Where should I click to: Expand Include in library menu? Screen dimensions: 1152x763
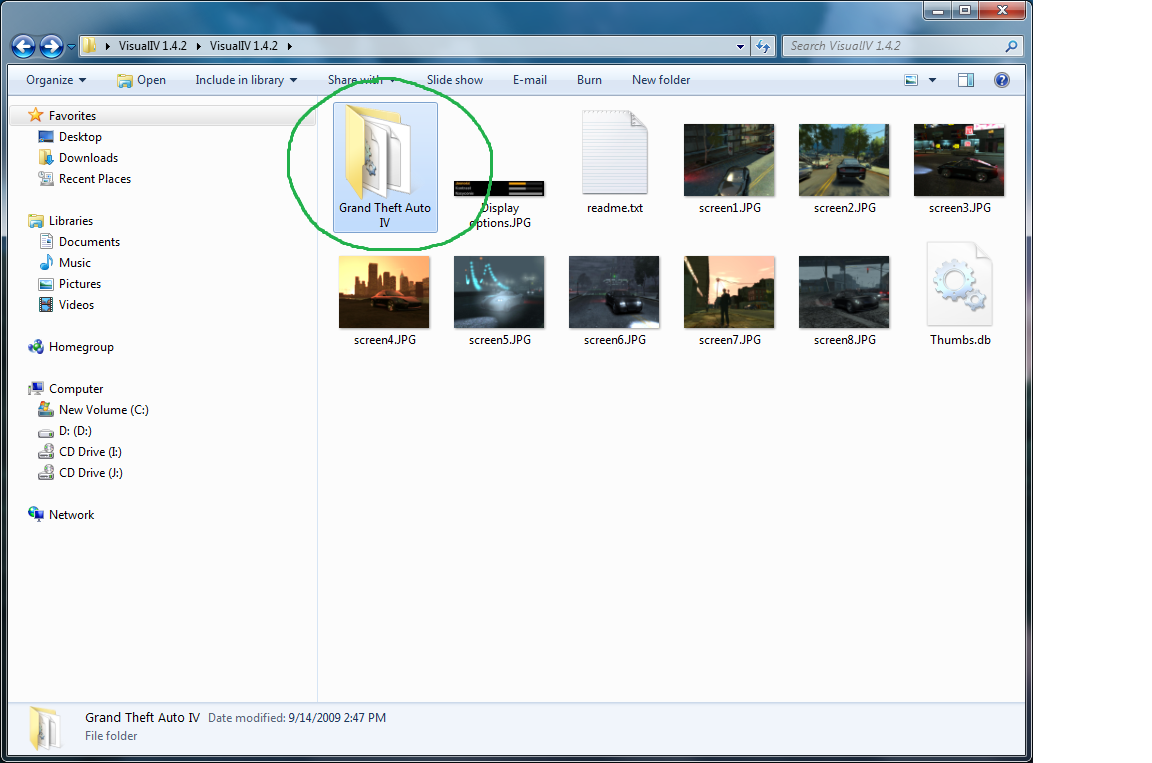click(246, 80)
